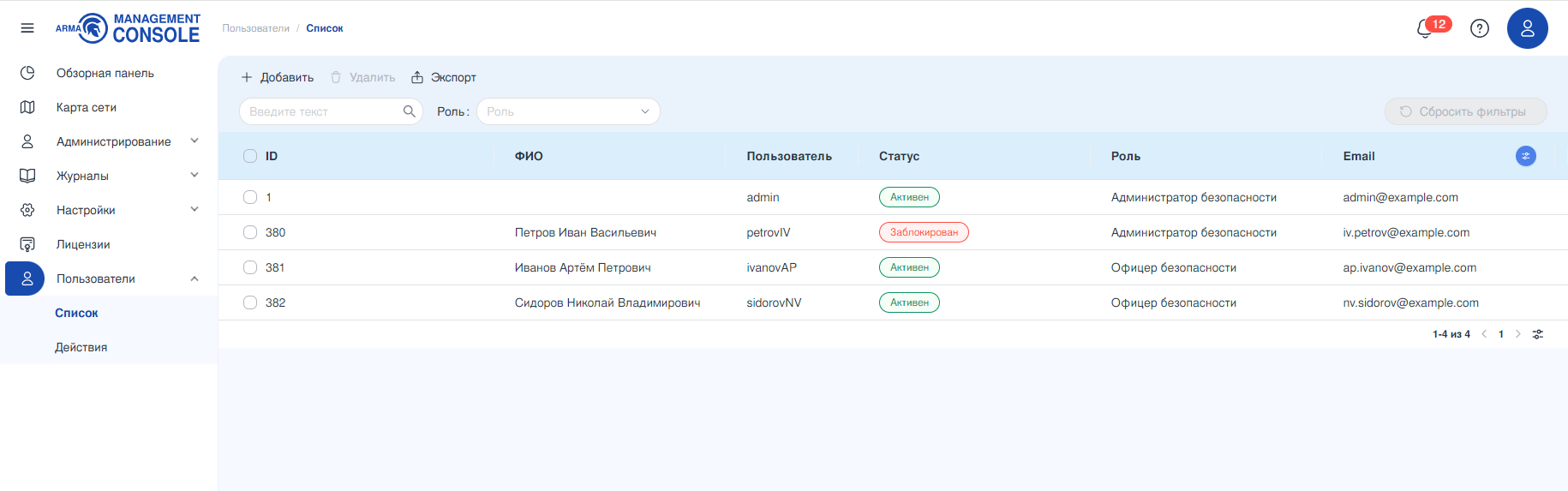
Task: Click the Заблокирован status badge
Action: pyautogui.click(x=924, y=232)
